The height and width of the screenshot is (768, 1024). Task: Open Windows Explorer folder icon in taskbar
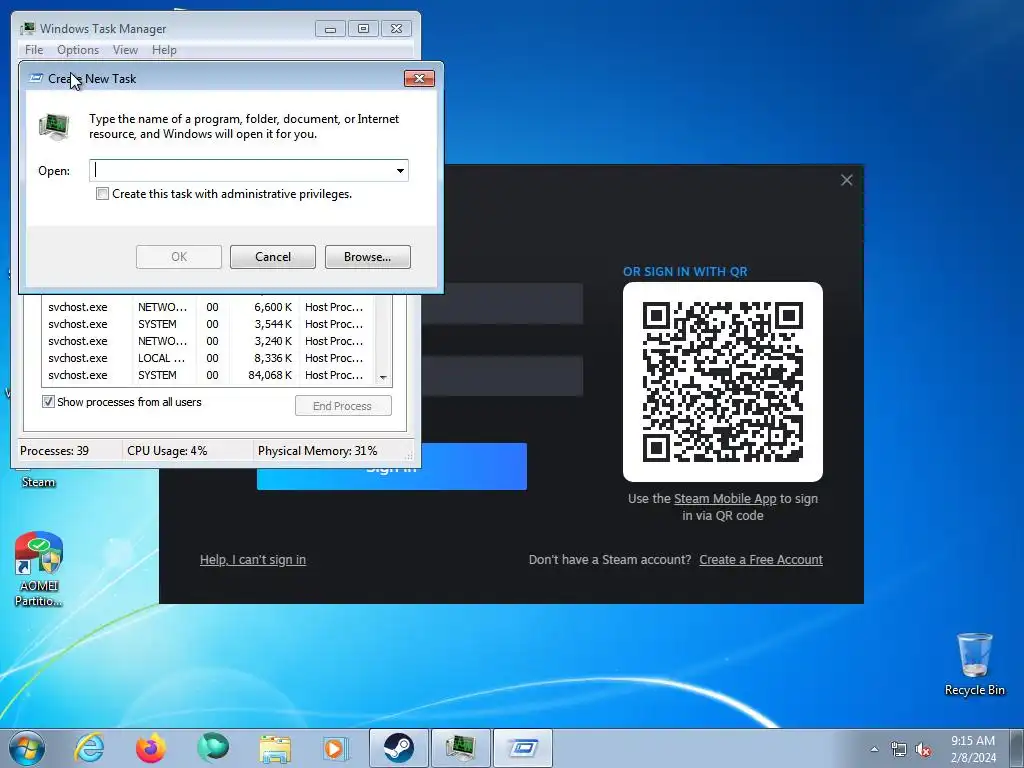(x=275, y=748)
